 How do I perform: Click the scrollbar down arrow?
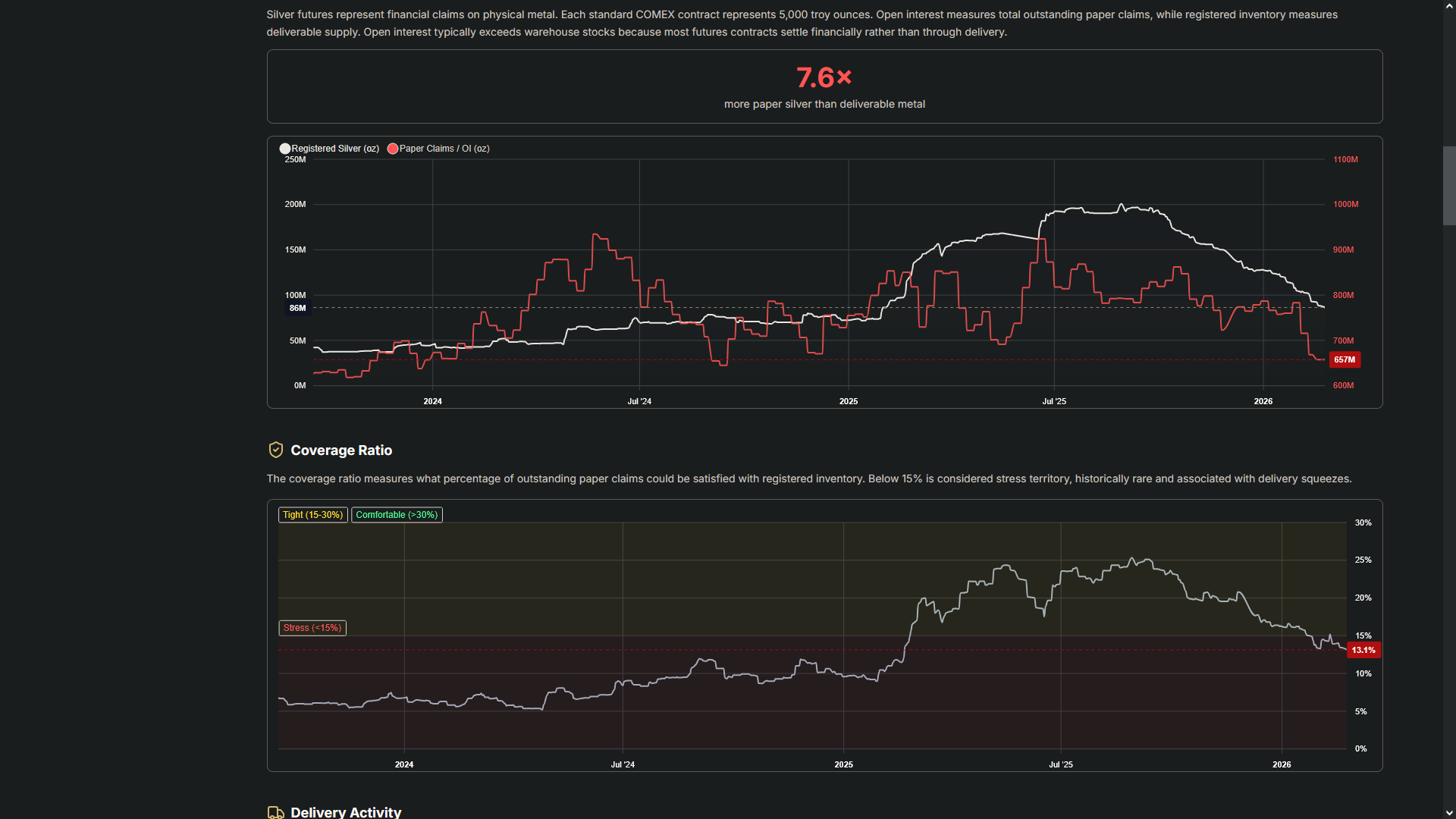pos(1449,813)
